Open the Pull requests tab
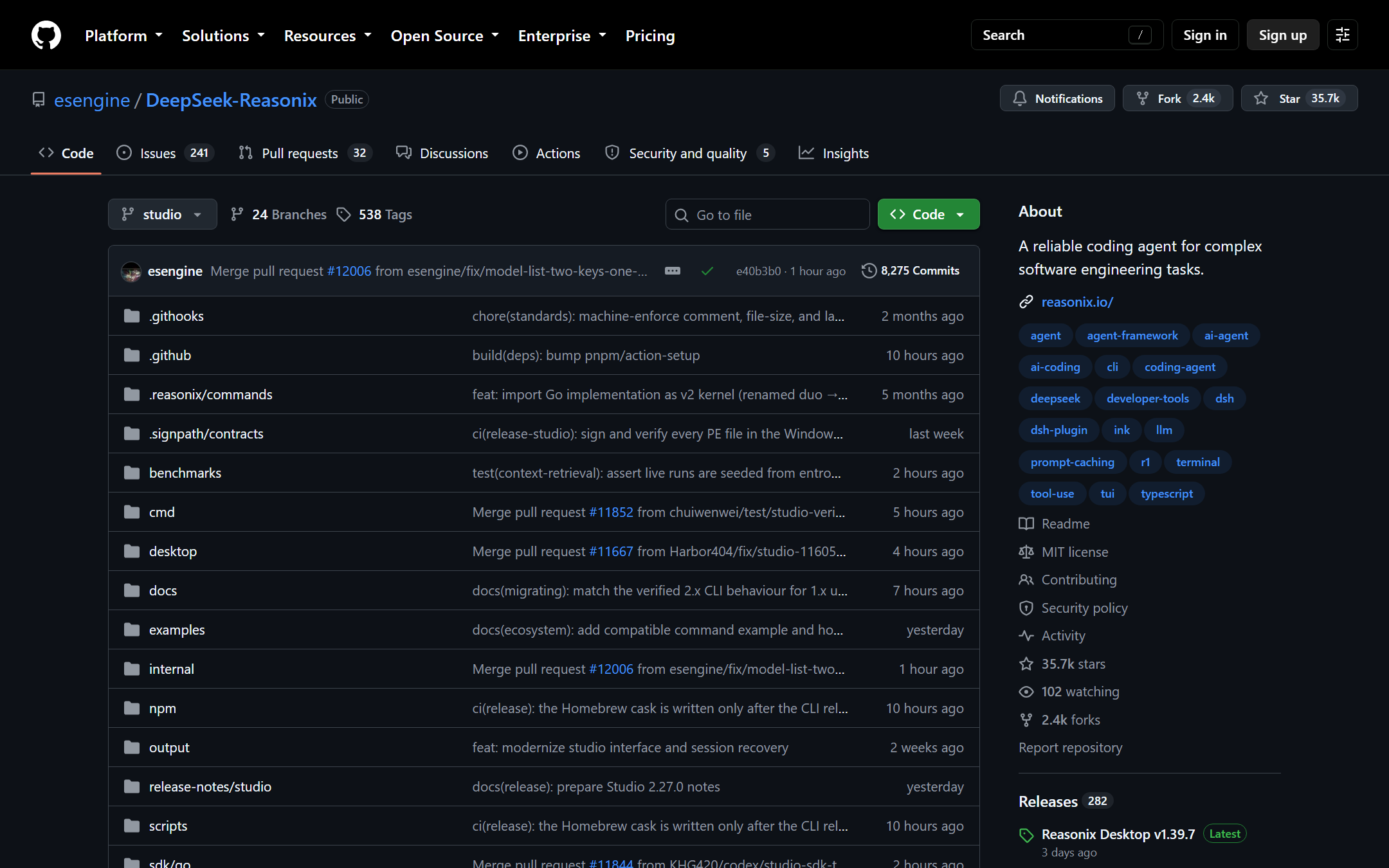 click(x=305, y=153)
